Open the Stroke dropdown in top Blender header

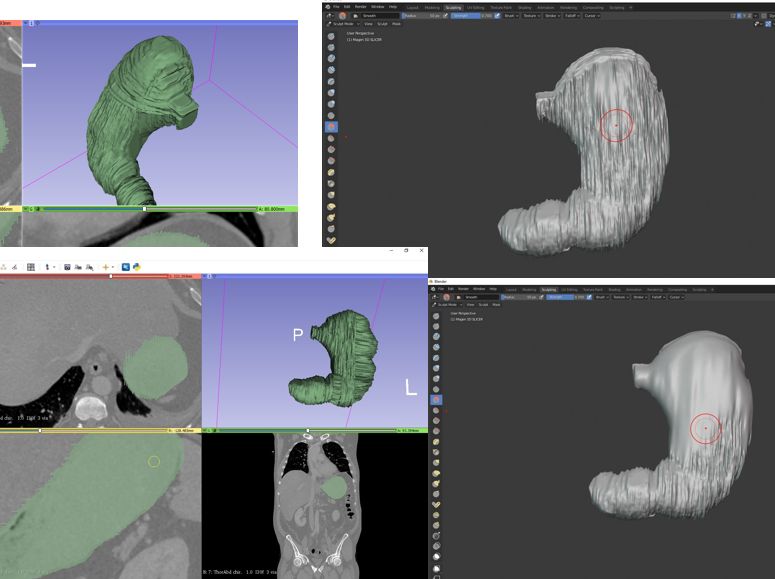552,16
